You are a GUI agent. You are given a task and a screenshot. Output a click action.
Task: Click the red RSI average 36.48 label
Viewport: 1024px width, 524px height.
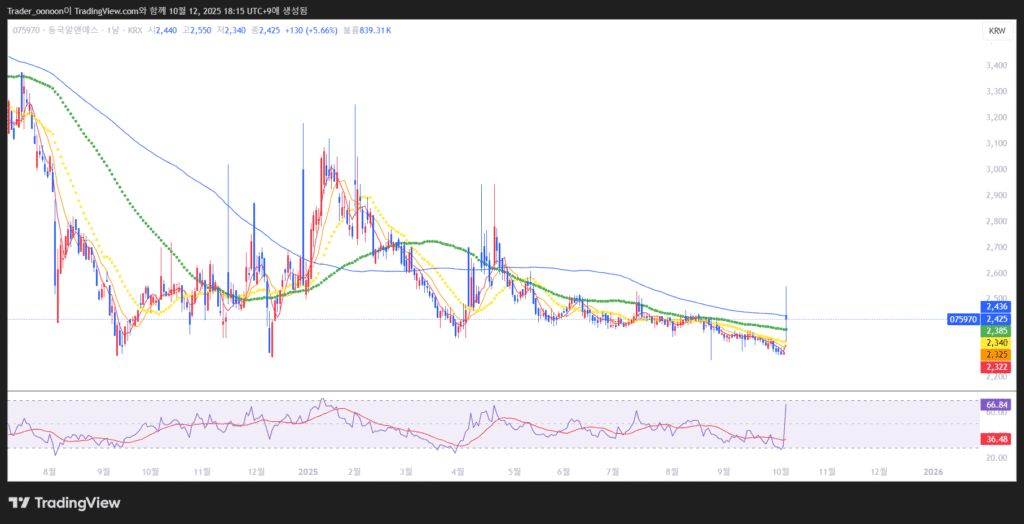point(997,438)
